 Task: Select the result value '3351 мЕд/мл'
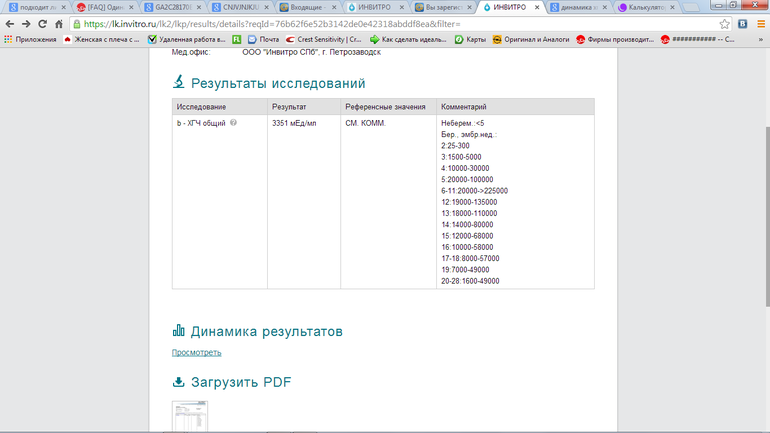tap(294, 123)
